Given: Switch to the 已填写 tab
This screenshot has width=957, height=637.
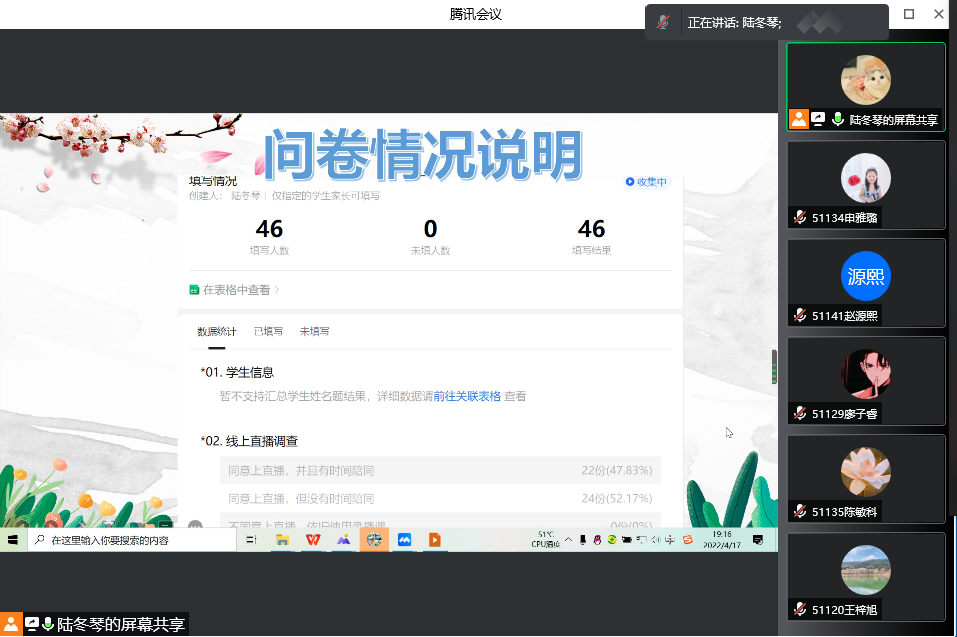Looking at the screenshot, I should [x=269, y=331].
